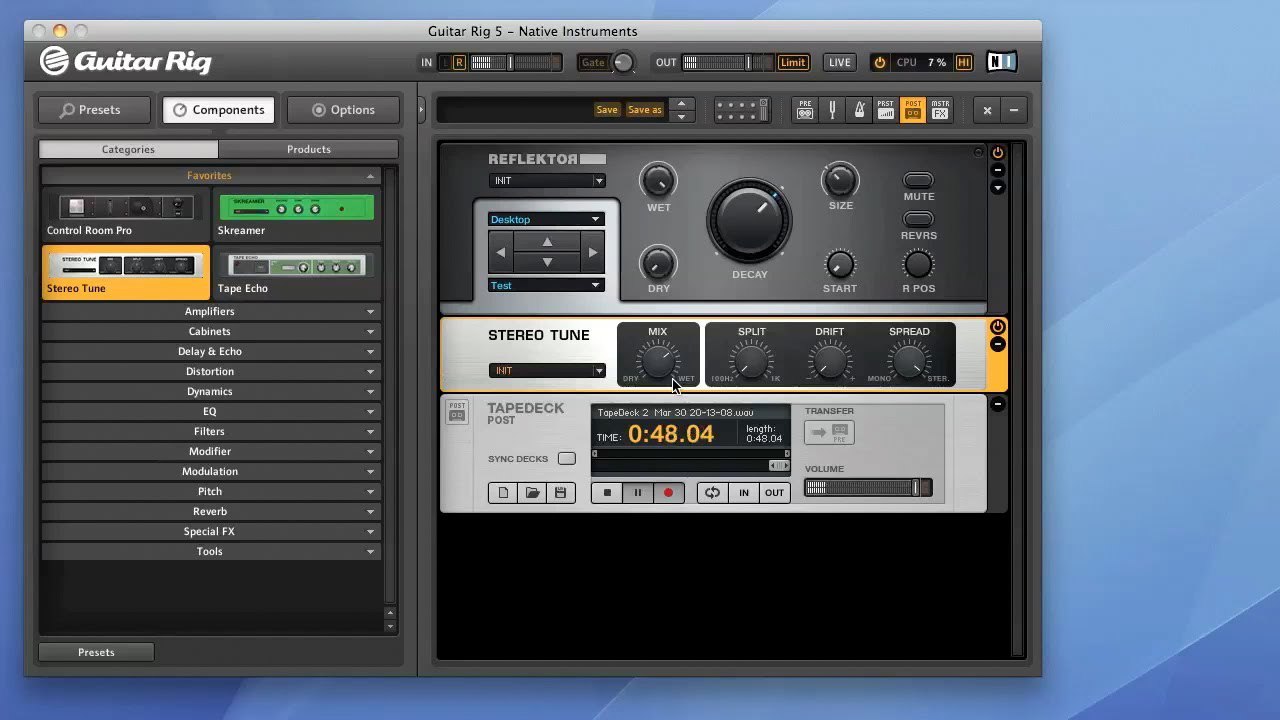Create a new Tapedeck file
This screenshot has width=1280, height=720.
point(503,492)
